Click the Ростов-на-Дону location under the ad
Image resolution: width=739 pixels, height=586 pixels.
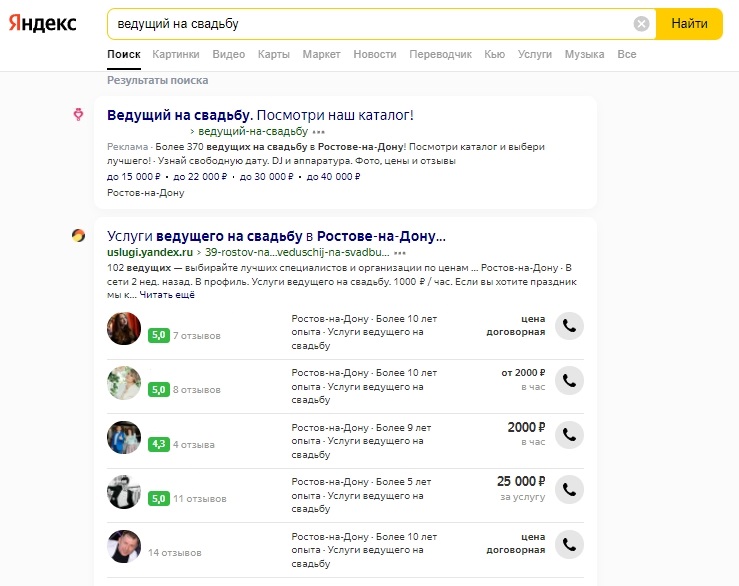146,193
